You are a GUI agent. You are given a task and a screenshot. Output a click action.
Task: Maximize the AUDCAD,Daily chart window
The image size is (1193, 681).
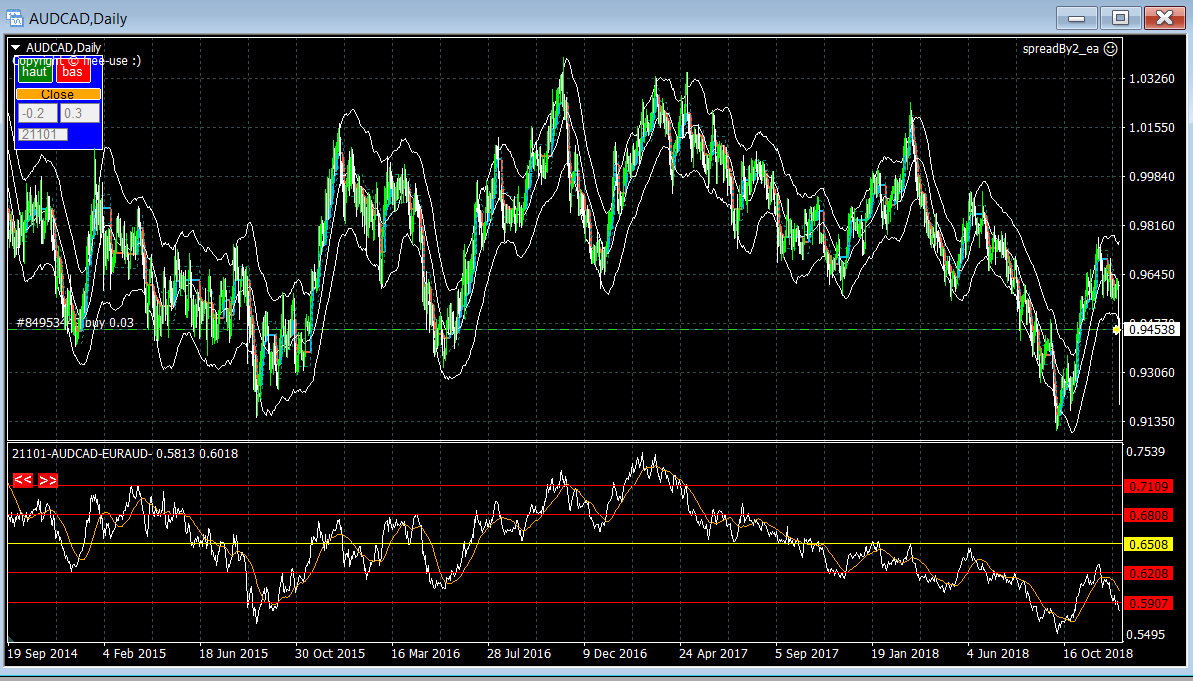[x=1120, y=18]
